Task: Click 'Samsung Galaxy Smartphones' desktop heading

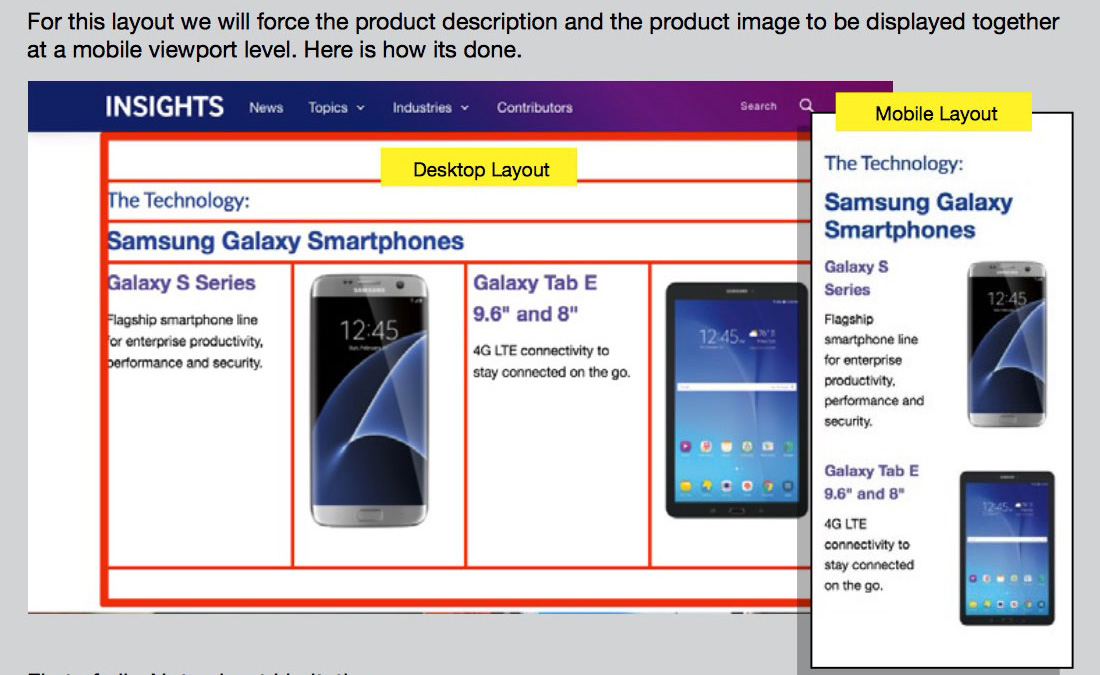Action: click(286, 241)
